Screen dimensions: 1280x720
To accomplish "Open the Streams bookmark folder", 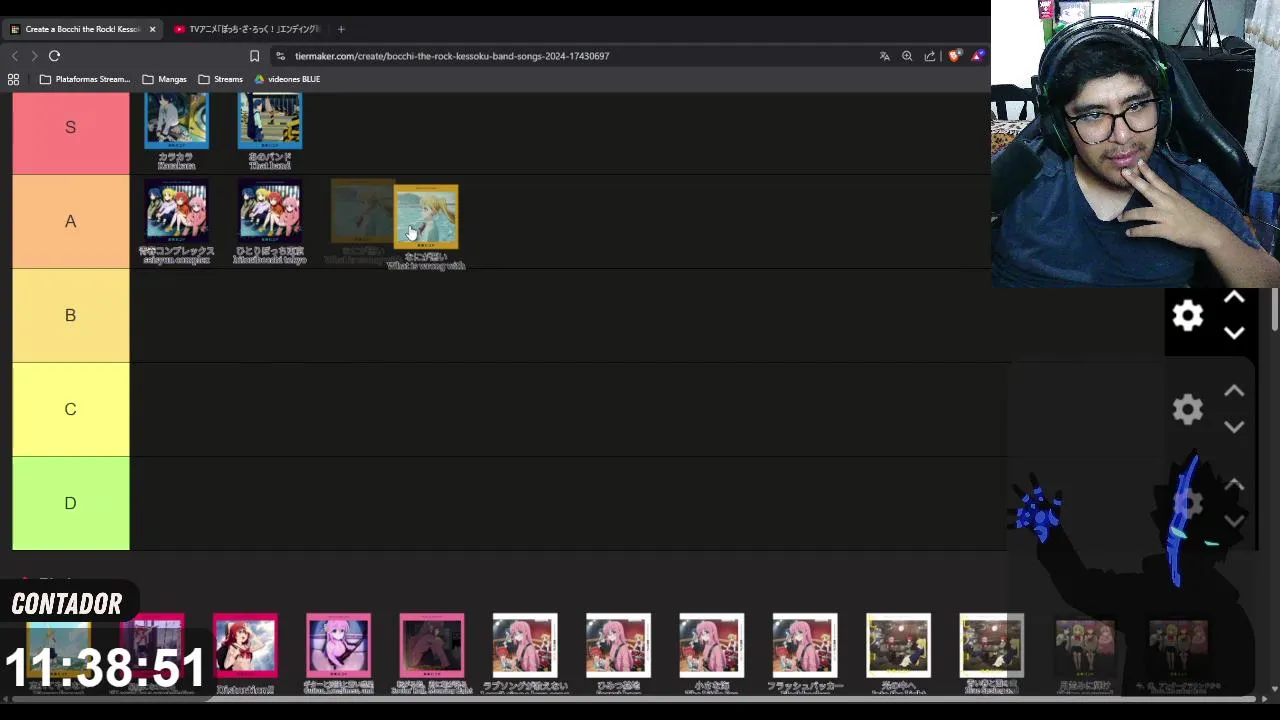I will pyautogui.click(x=221, y=79).
